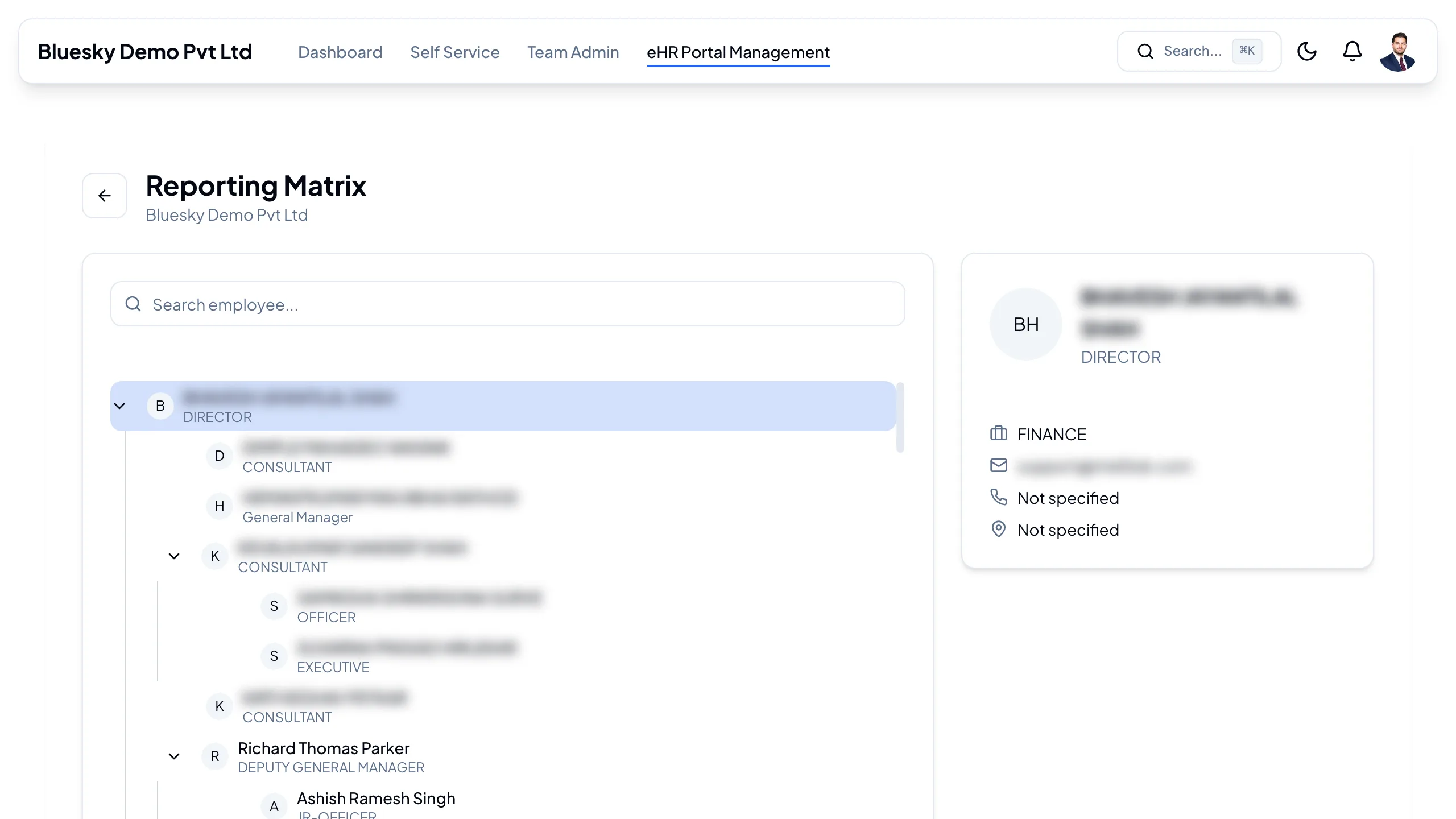Click the envelope email icon in details card
This screenshot has width=1456, height=819.
pyautogui.click(x=999, y=465)
